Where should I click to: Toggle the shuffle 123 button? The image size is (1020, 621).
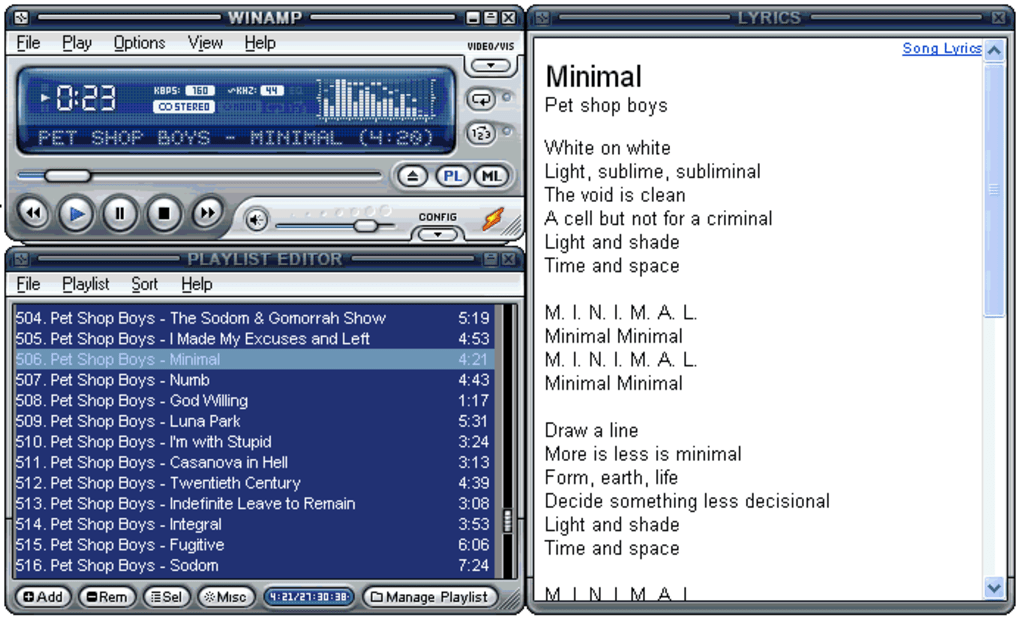[481, 133]
